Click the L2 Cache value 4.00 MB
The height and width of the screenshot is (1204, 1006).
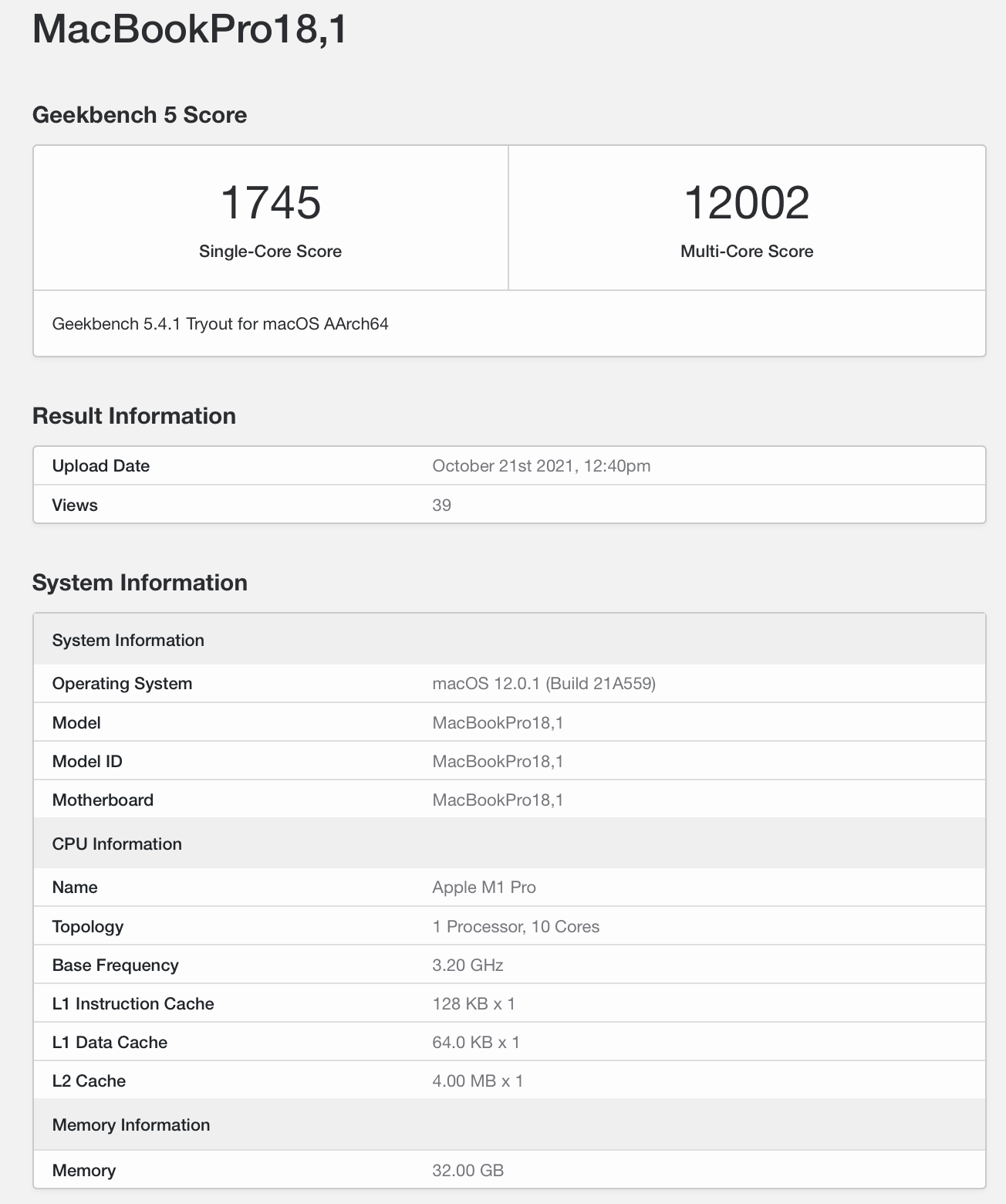(x=478, y=1081)
